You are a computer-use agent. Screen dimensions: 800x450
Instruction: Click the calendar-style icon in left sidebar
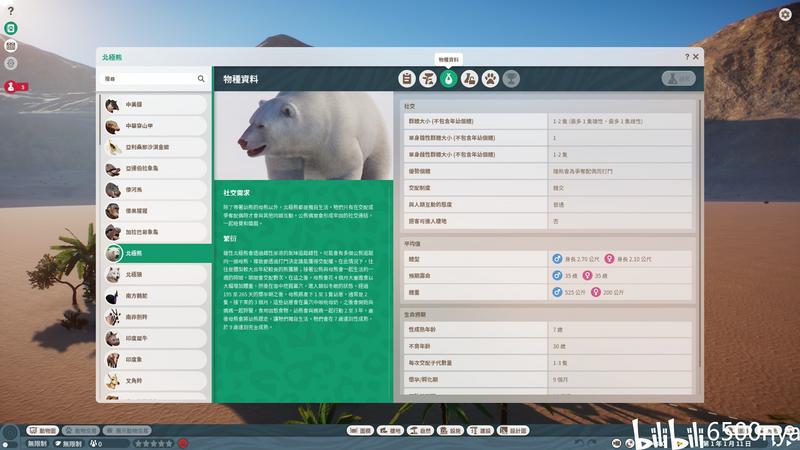coord(11,46)
